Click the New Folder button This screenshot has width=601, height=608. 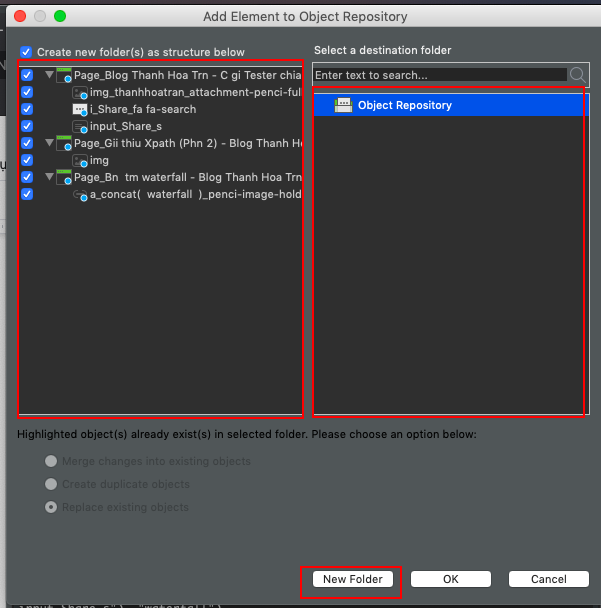pos(353,579)
